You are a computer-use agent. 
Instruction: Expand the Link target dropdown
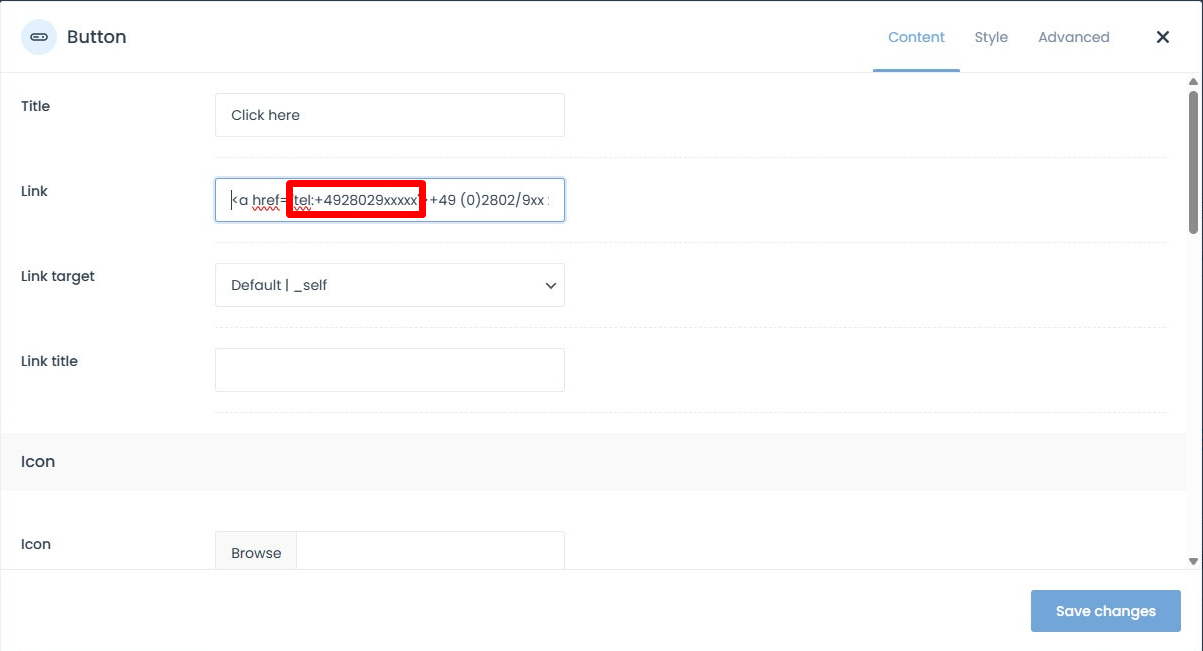tap(389, 285)
